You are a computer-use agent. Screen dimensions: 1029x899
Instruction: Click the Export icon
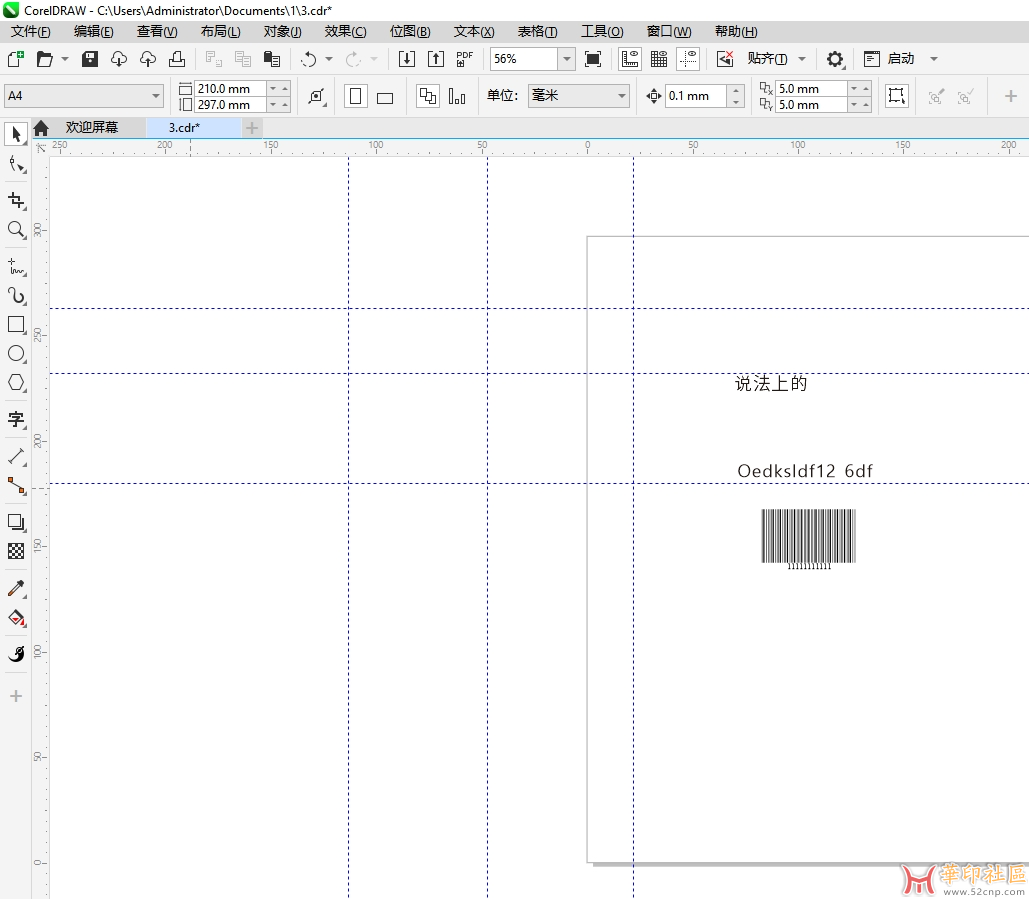[x=436, y=59]
